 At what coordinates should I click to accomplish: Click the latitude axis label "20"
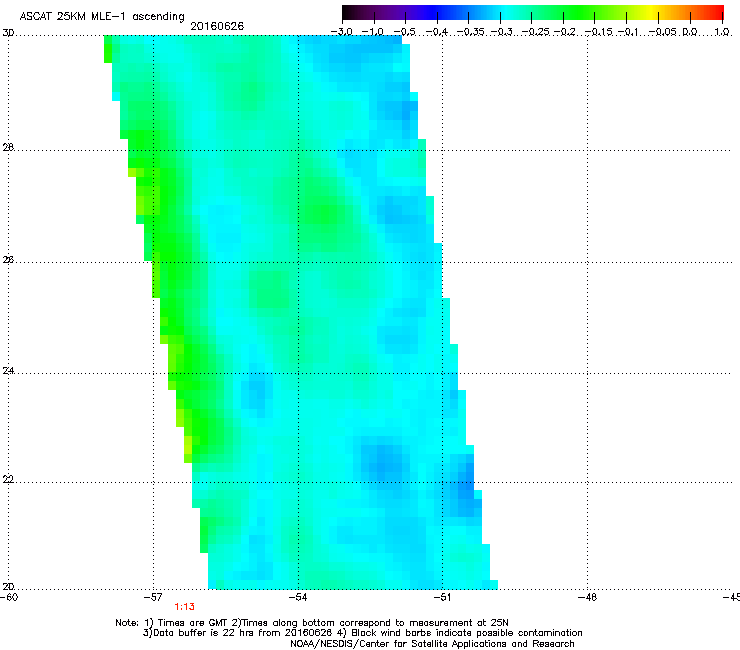(8, 587)
